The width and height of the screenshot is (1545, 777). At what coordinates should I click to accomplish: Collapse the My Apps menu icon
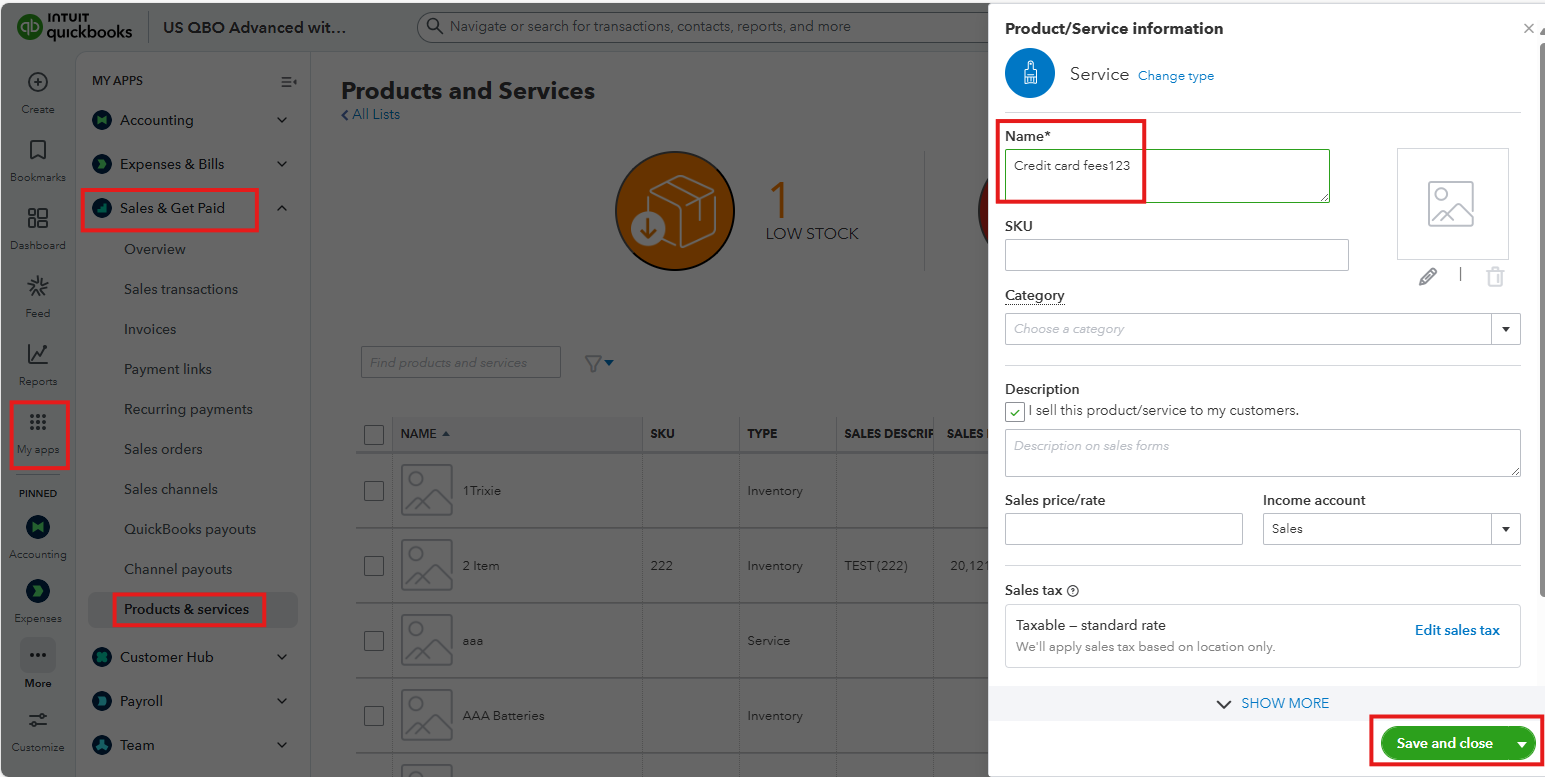[x=288, y=82]
